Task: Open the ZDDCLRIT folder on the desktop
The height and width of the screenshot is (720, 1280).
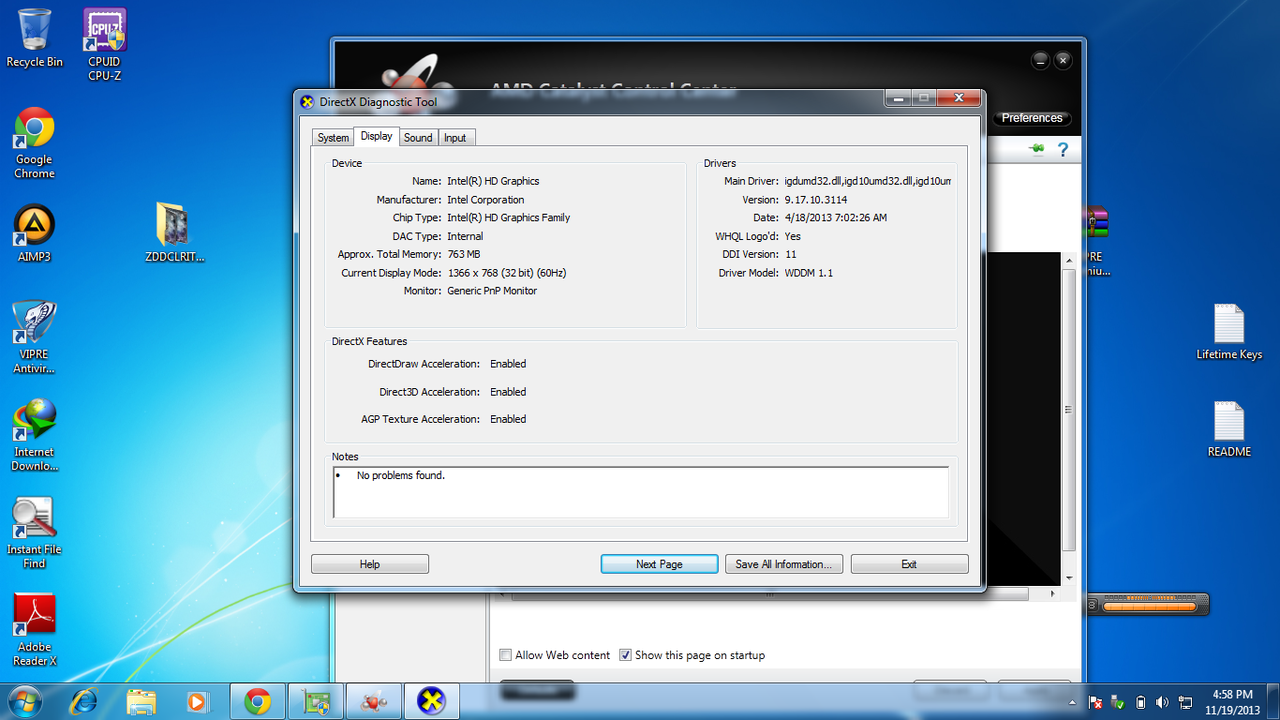Action: tap(174, 233)
